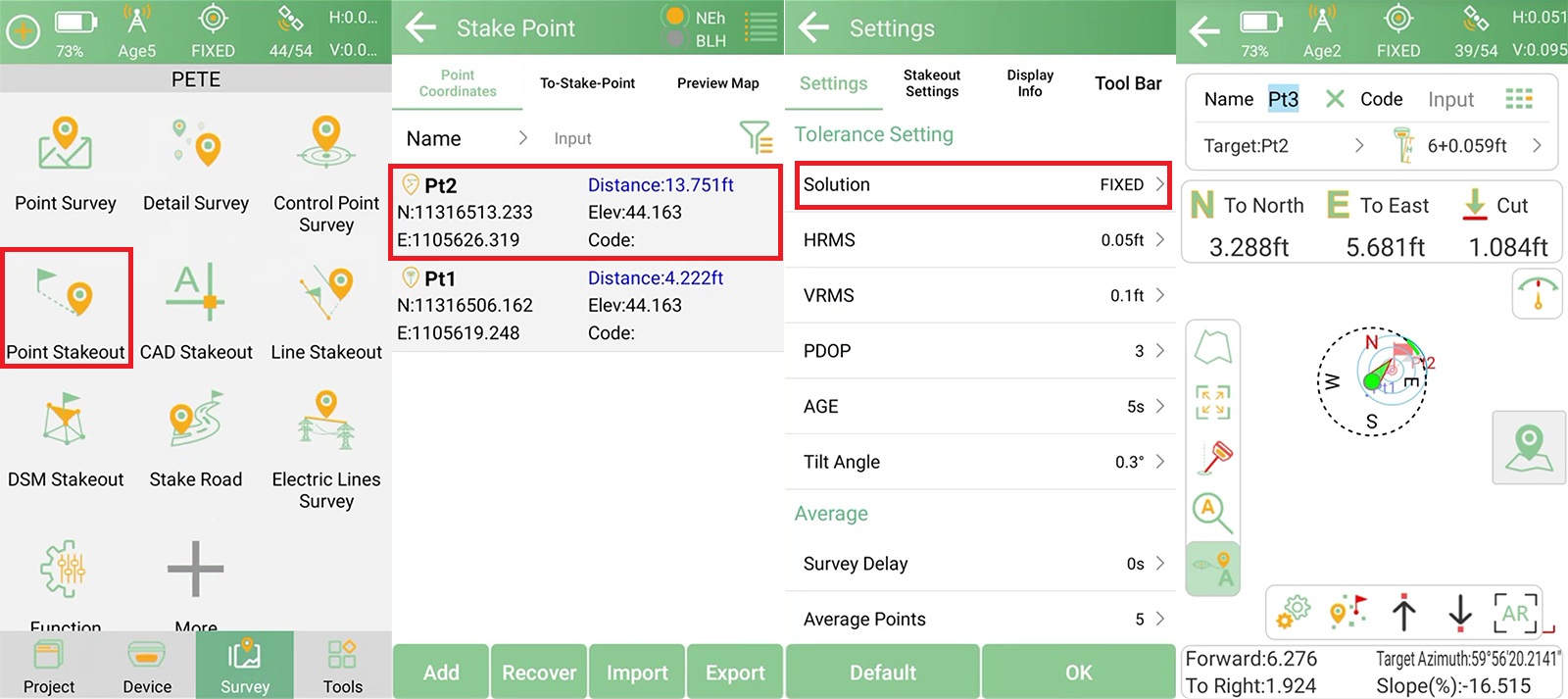1568x699 pixels.
Task: Switch to the Stakeout Settings tab
Action: pyautogui.click(x=931, y=83)
